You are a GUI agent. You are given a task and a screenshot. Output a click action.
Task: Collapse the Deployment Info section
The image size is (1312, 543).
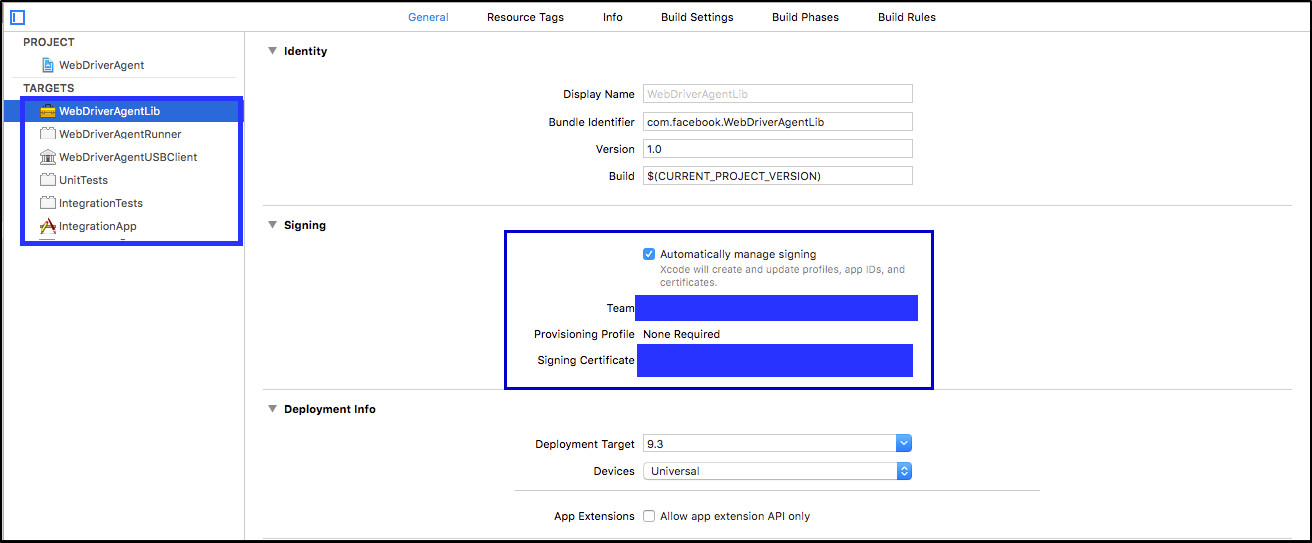[272, 409]
